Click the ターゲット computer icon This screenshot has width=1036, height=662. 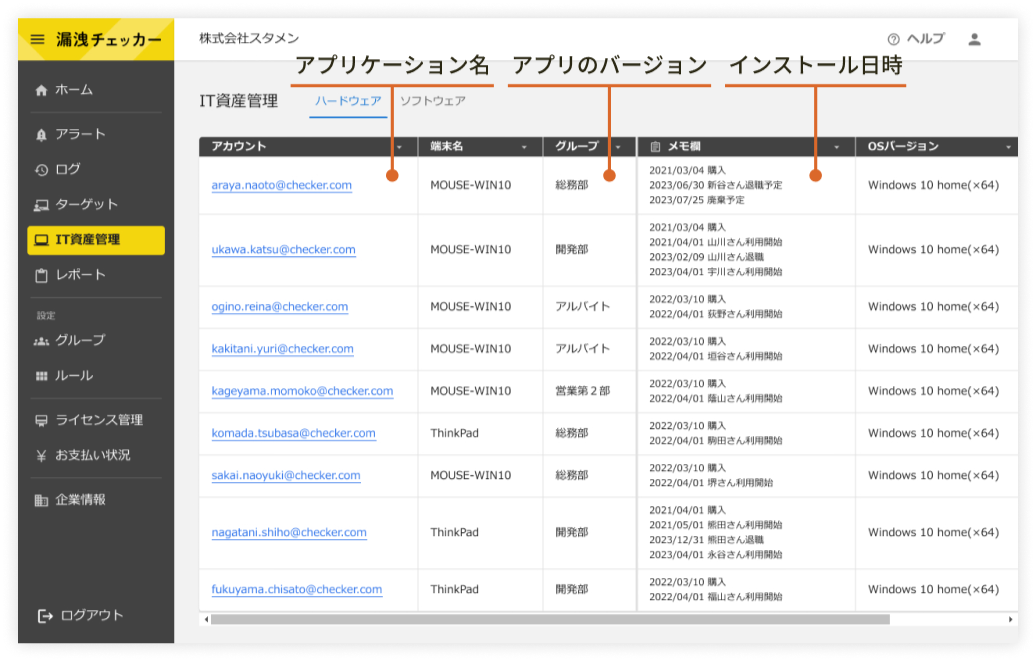pyautogui.click(x=41, y=205)
